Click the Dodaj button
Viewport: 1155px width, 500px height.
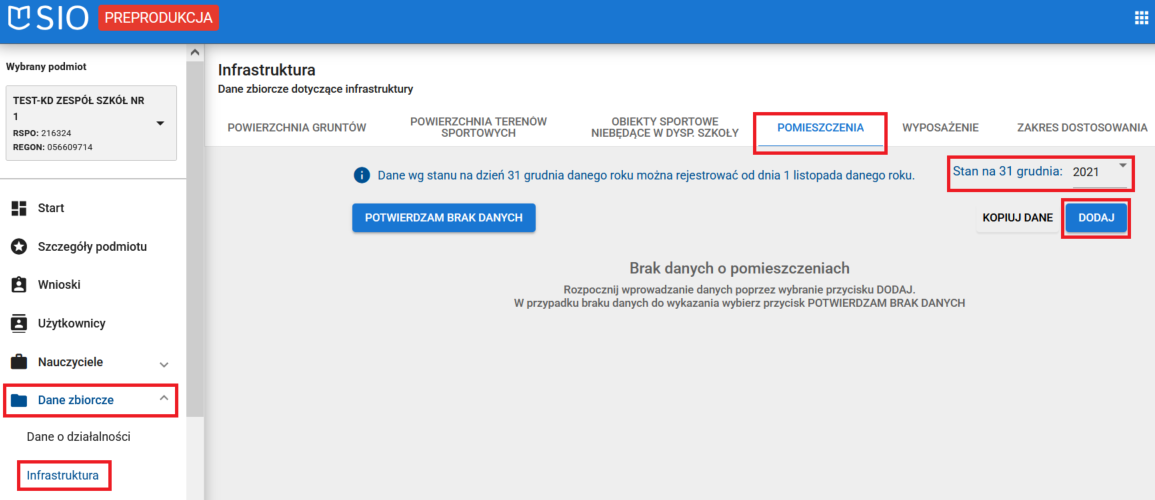1096,218
